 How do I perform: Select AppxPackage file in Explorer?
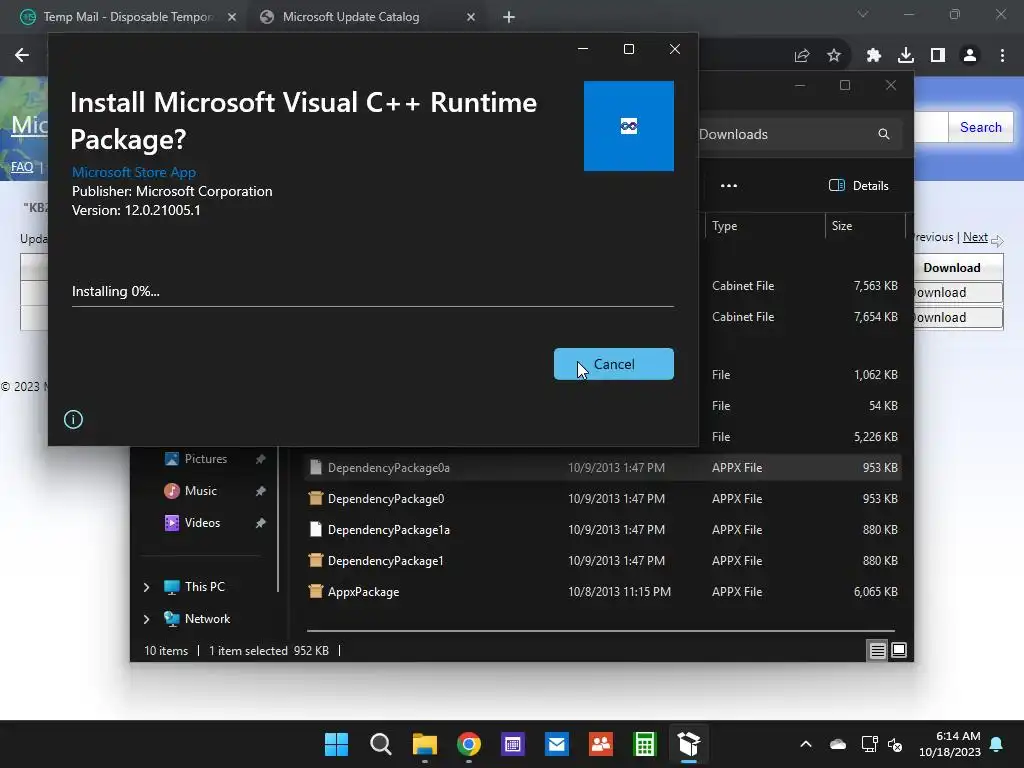[603, 592]
